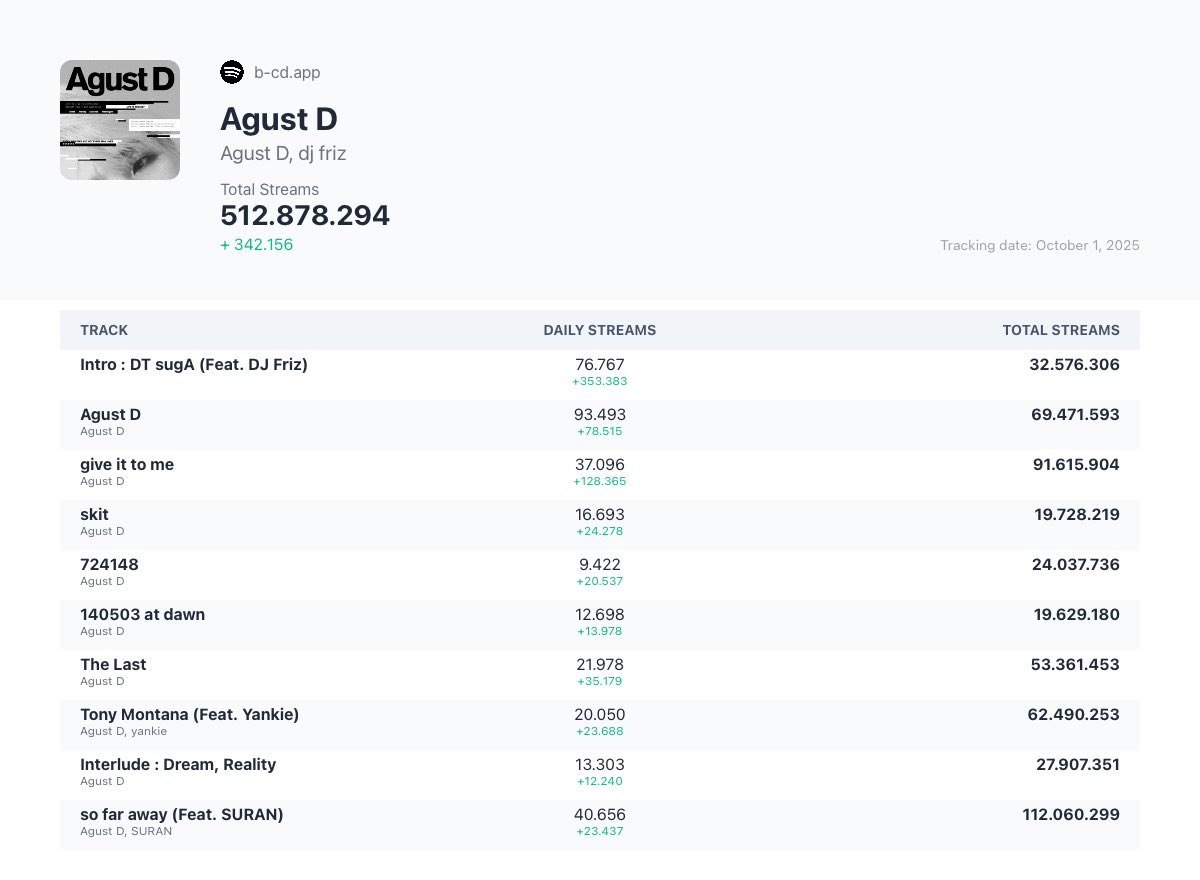Viewport: 1200px width, 880px height.
Task: Click daily streams value 76.767
Action: pyautogui.click(x=600, y=365)
